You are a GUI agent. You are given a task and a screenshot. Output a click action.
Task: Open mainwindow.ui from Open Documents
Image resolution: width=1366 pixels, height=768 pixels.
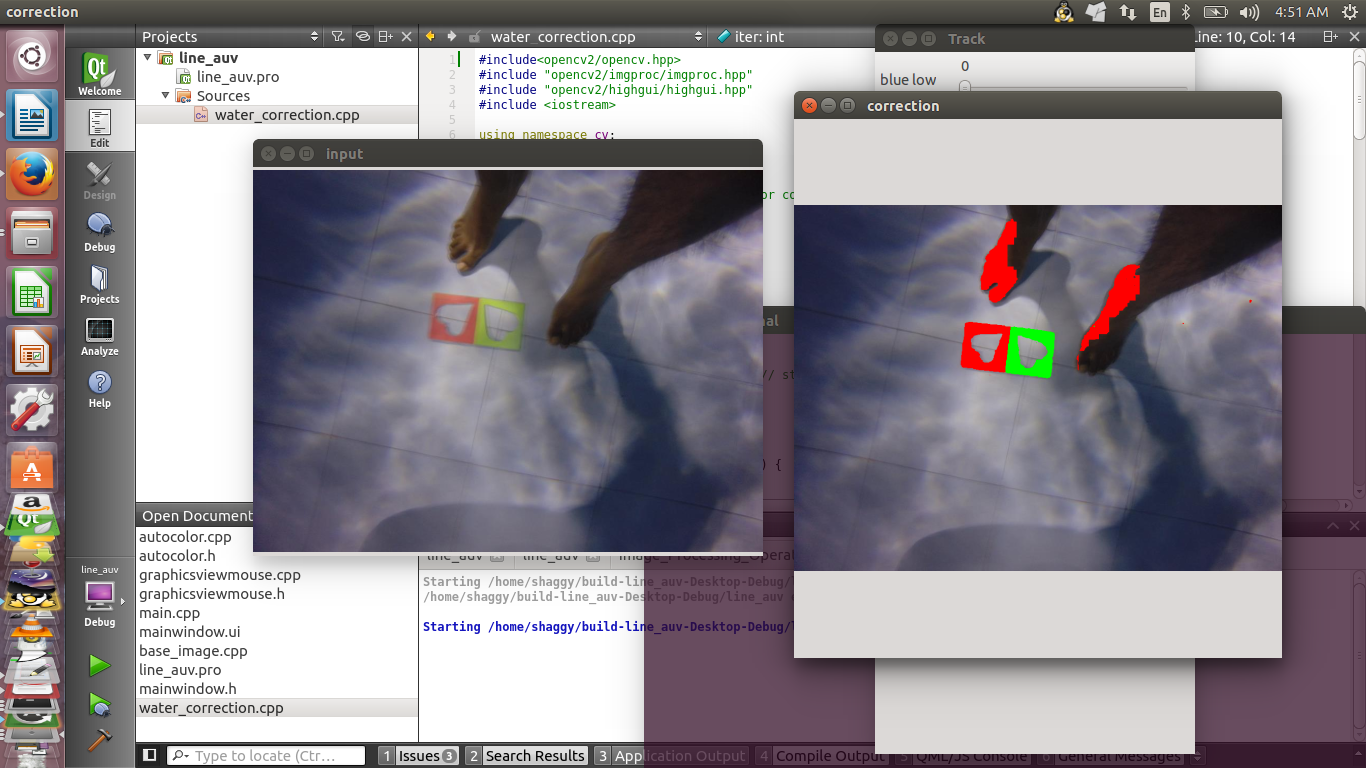pos(190,632)
